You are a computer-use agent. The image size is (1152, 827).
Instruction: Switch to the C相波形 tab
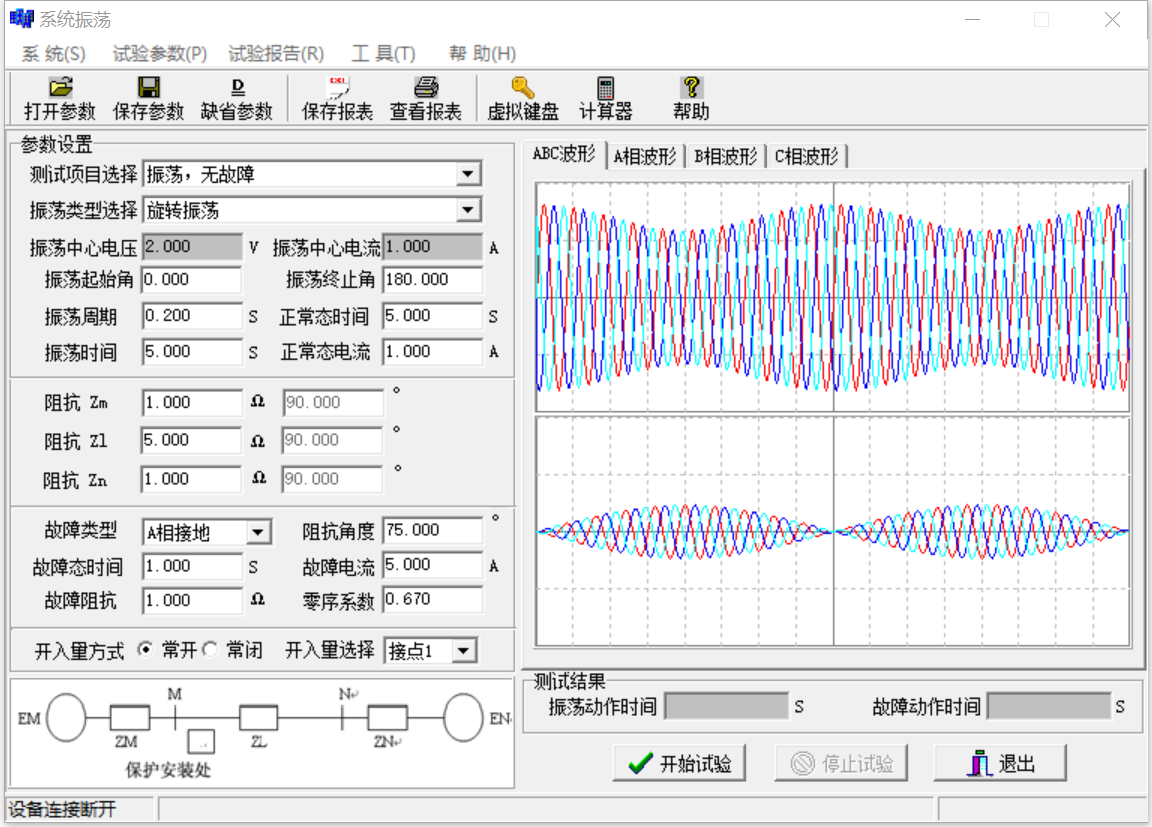pos(806,156)
